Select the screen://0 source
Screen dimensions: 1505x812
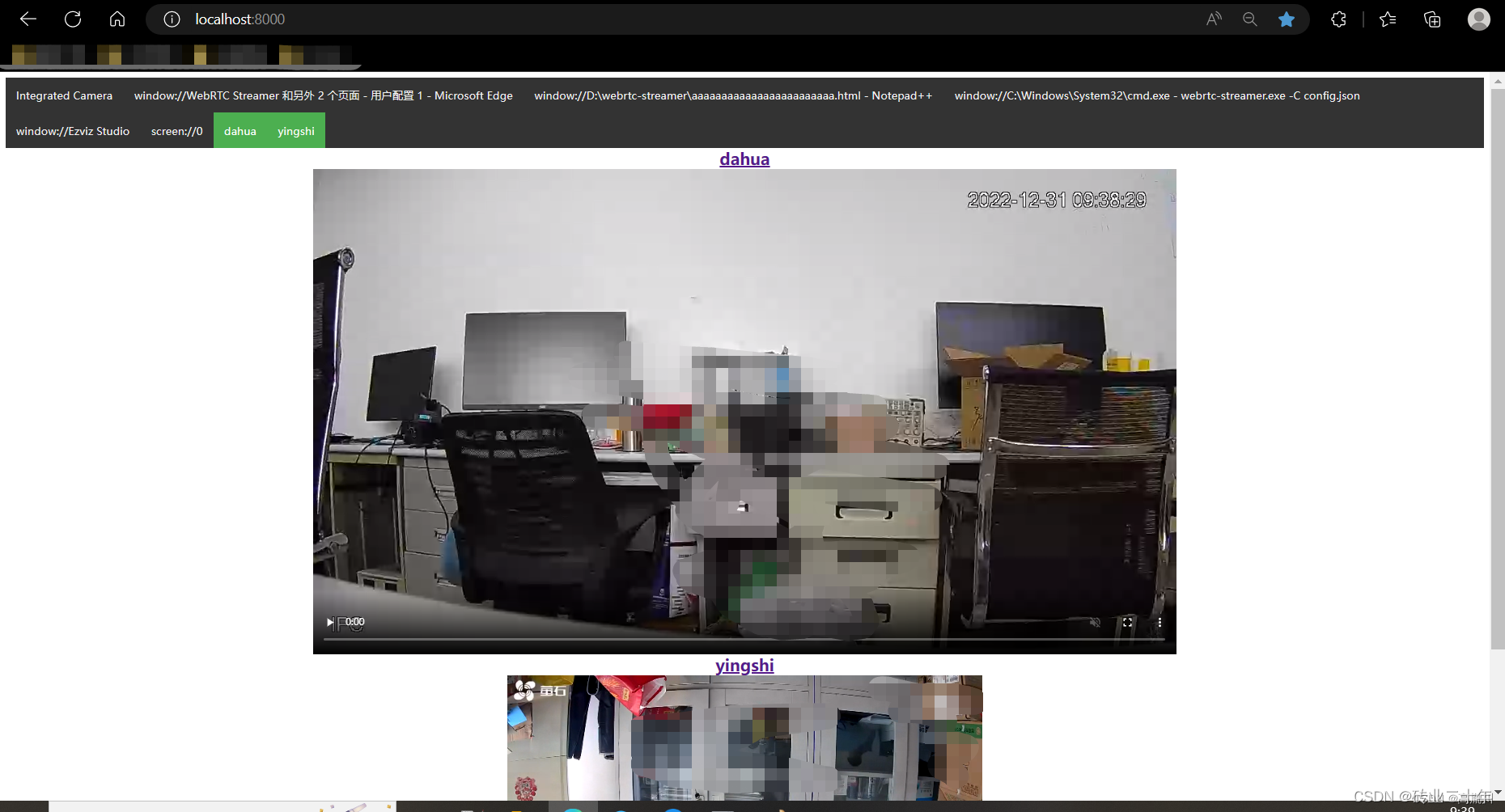177,131
